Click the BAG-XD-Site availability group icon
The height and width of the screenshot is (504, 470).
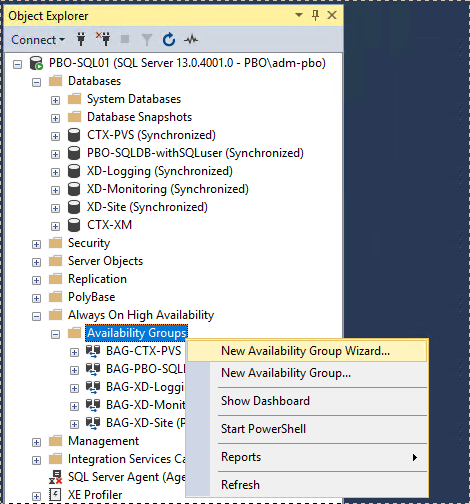(x=93, y=423)
